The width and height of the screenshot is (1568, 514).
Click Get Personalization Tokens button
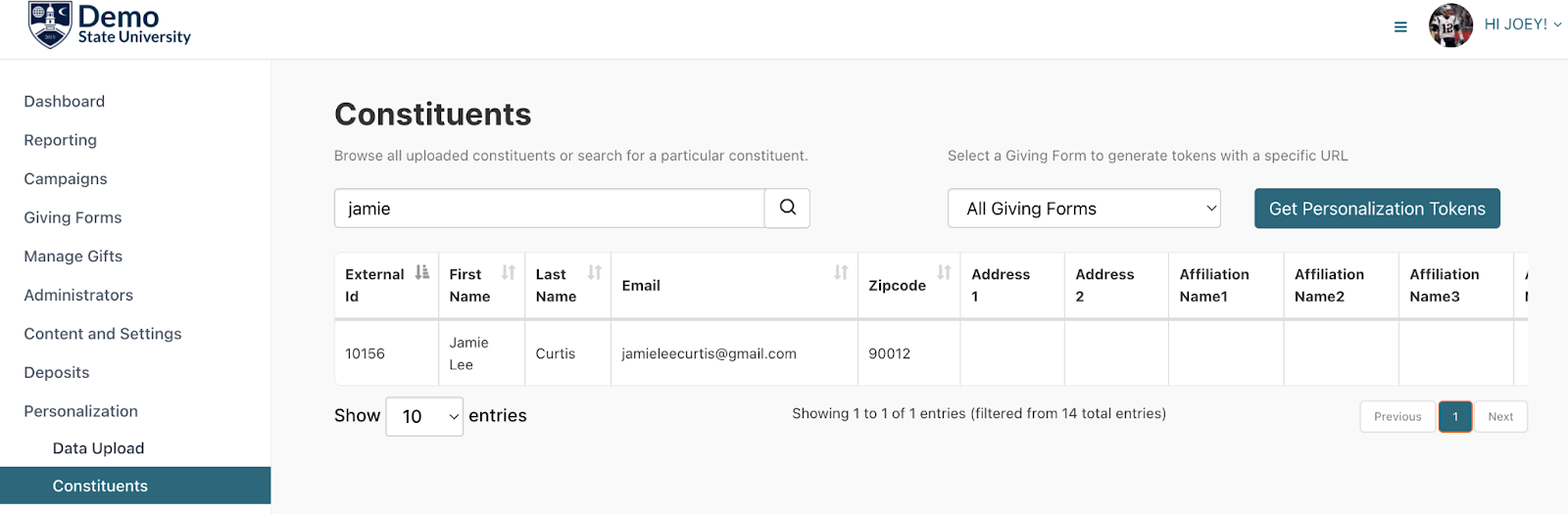click(x=1377, y=209)
